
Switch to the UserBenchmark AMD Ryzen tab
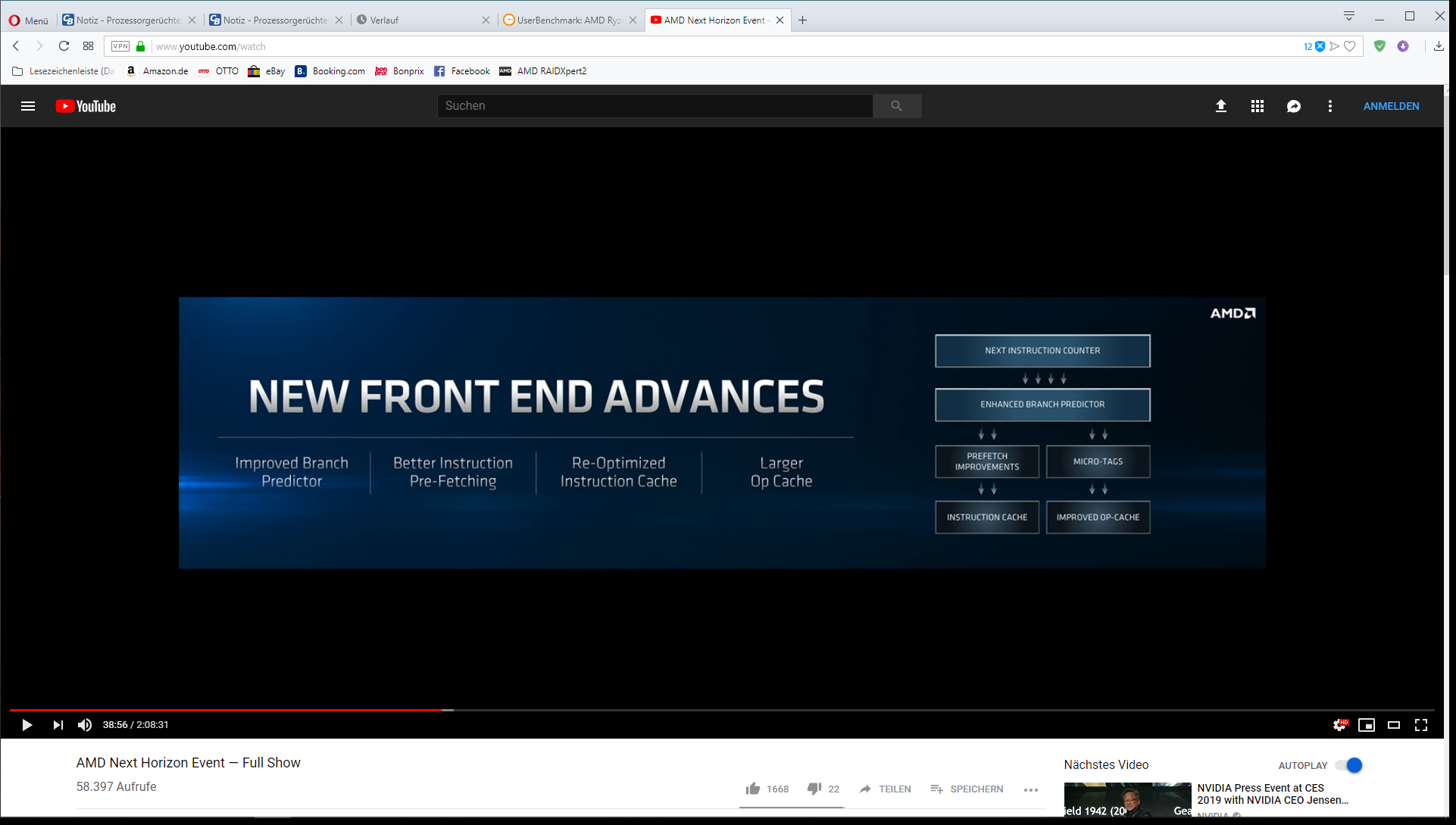click(x=564, y=20)
